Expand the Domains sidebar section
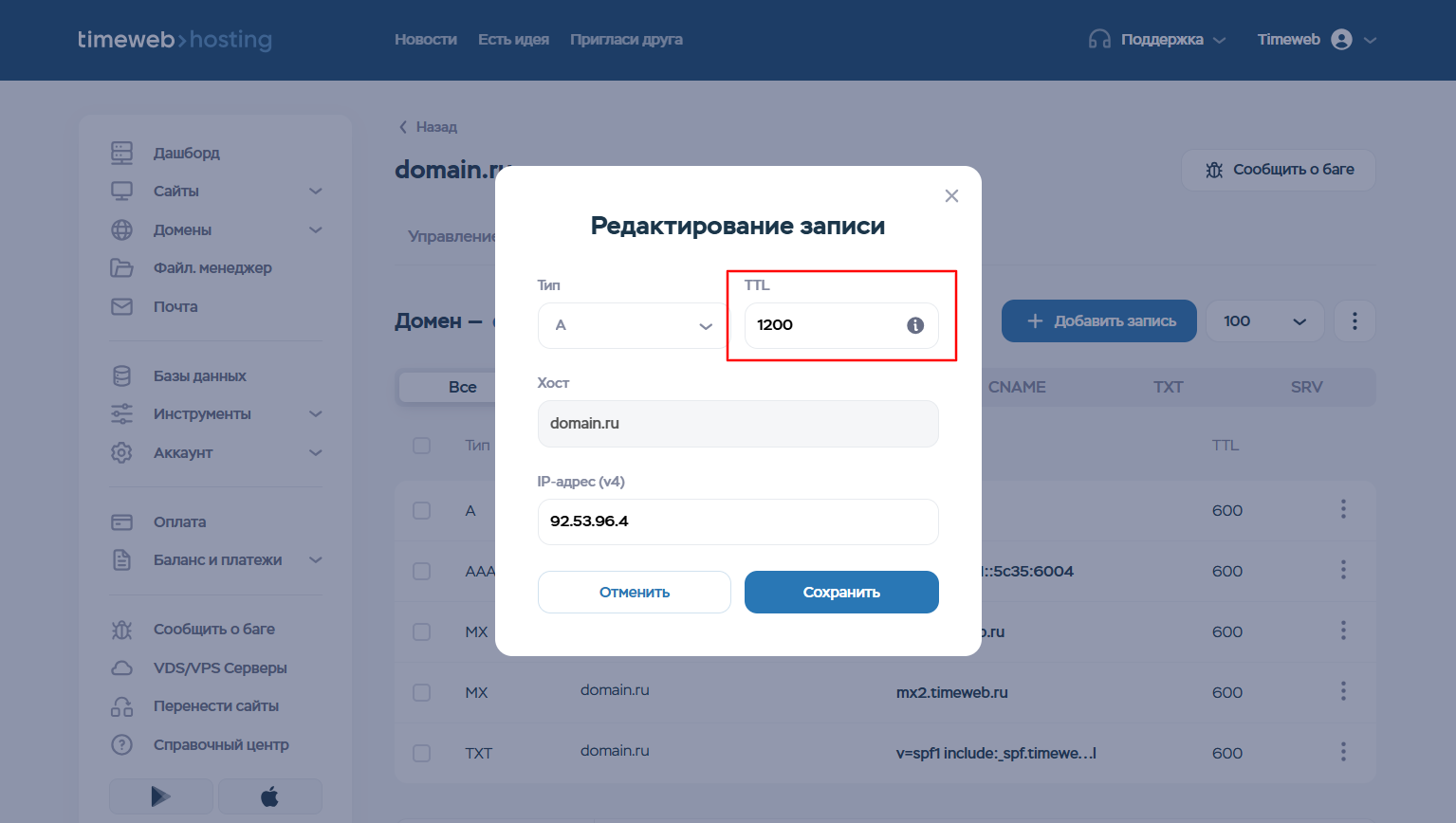Viewport: 1456px width, 823px height. 316,230
